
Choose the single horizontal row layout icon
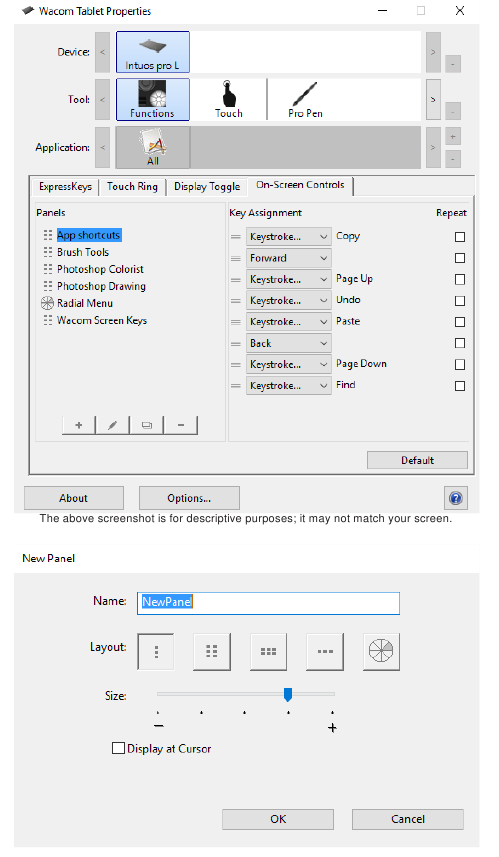[x=325, y=651]
